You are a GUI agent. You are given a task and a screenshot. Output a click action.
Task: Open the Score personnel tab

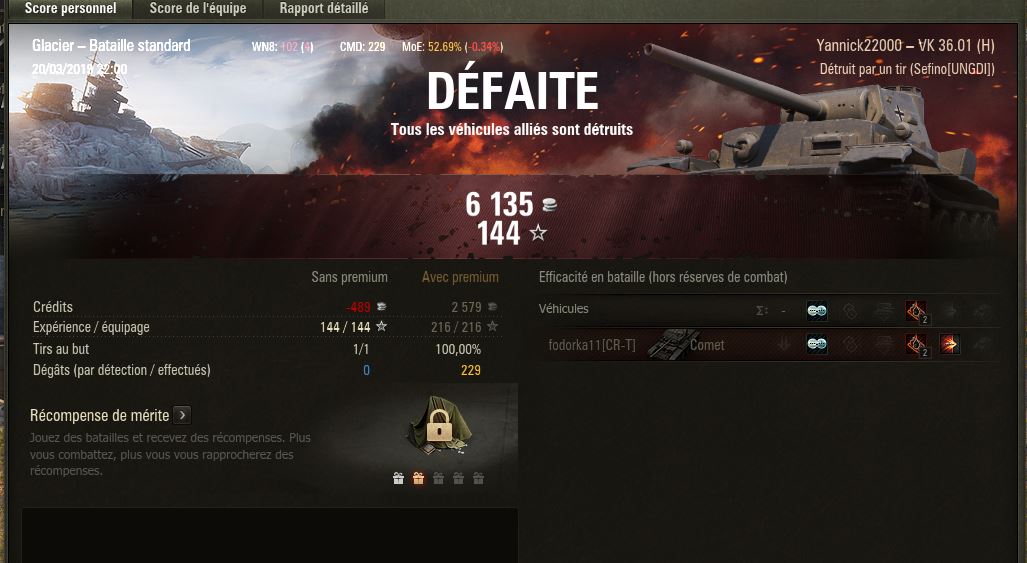pyautogui.click(x=70, y=9)
